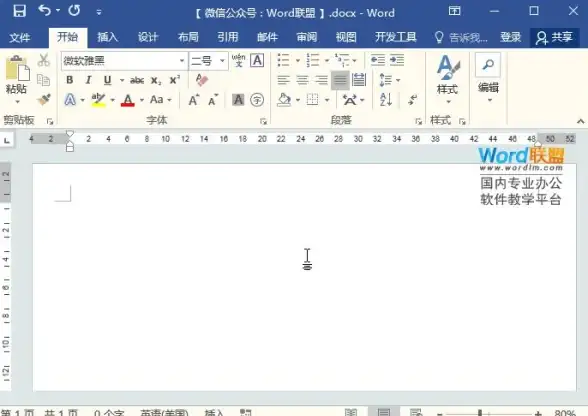Open the 文件 menu
This screenshot has height=416, width=588.
(x=20, y=37)
